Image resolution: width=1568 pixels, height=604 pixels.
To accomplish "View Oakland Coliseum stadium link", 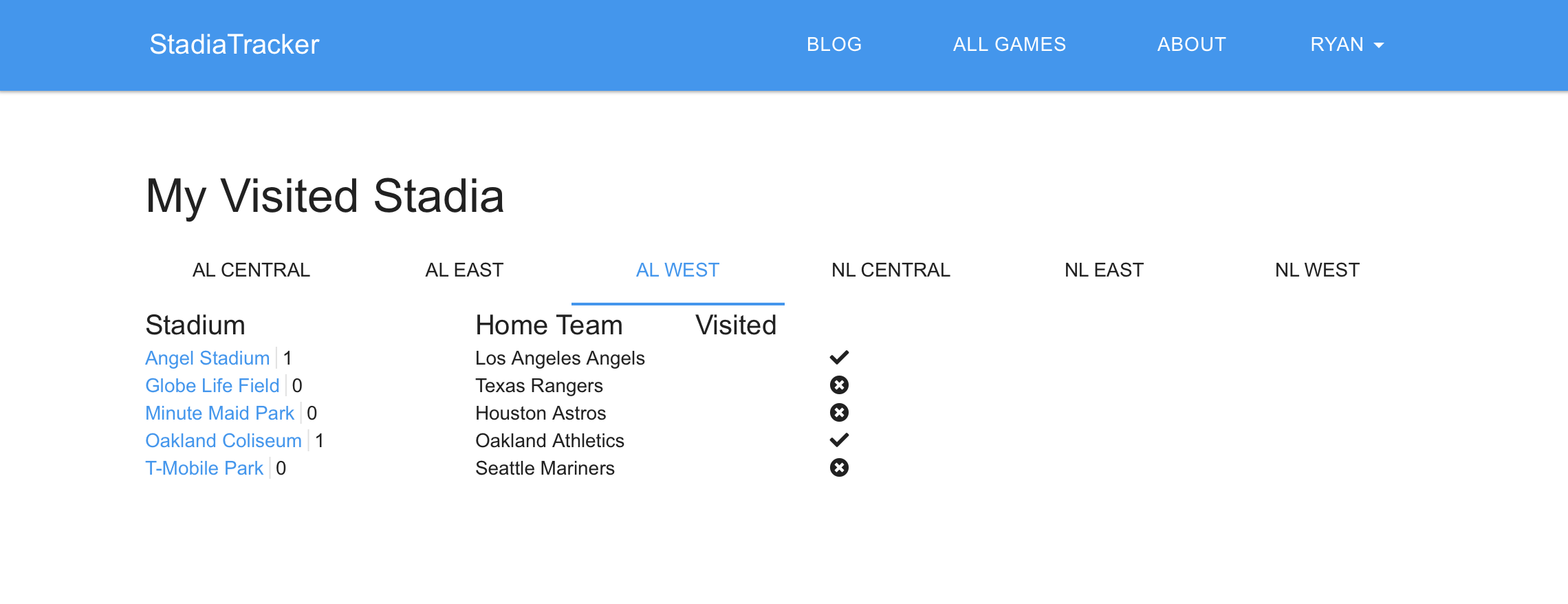I will pyautogui.click(x=223, y=440).
